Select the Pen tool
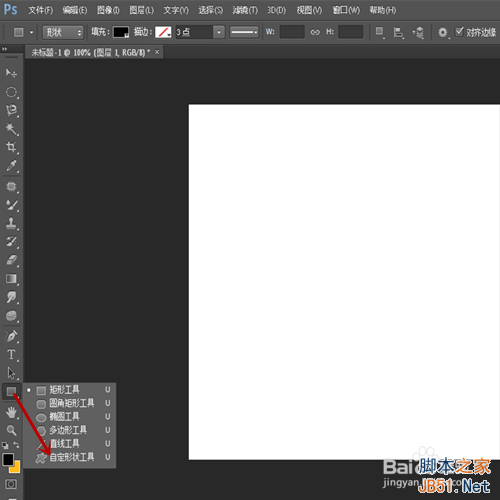This screenshot has height=500, width=500. click(x=11, y=336)
